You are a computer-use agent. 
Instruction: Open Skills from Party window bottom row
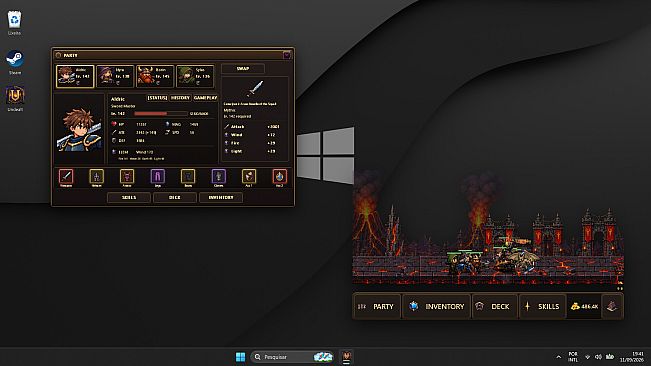[129, 198]
